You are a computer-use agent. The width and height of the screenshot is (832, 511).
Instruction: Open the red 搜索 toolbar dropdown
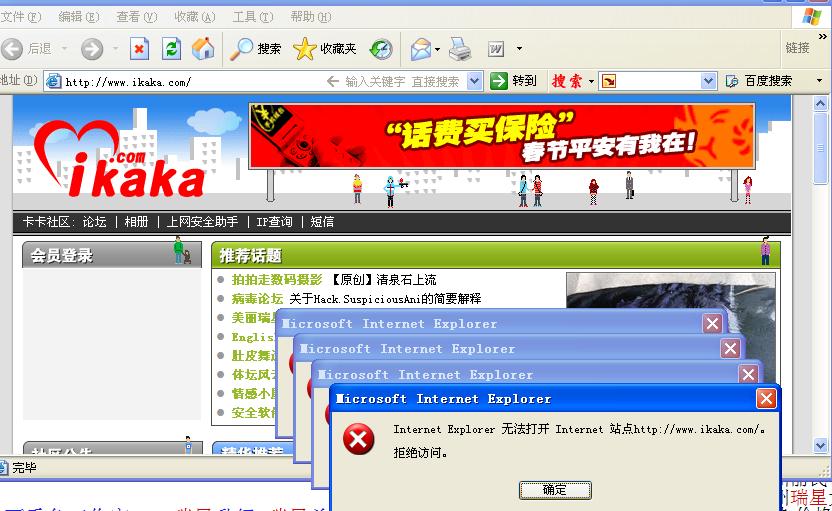tap(591, 81)
